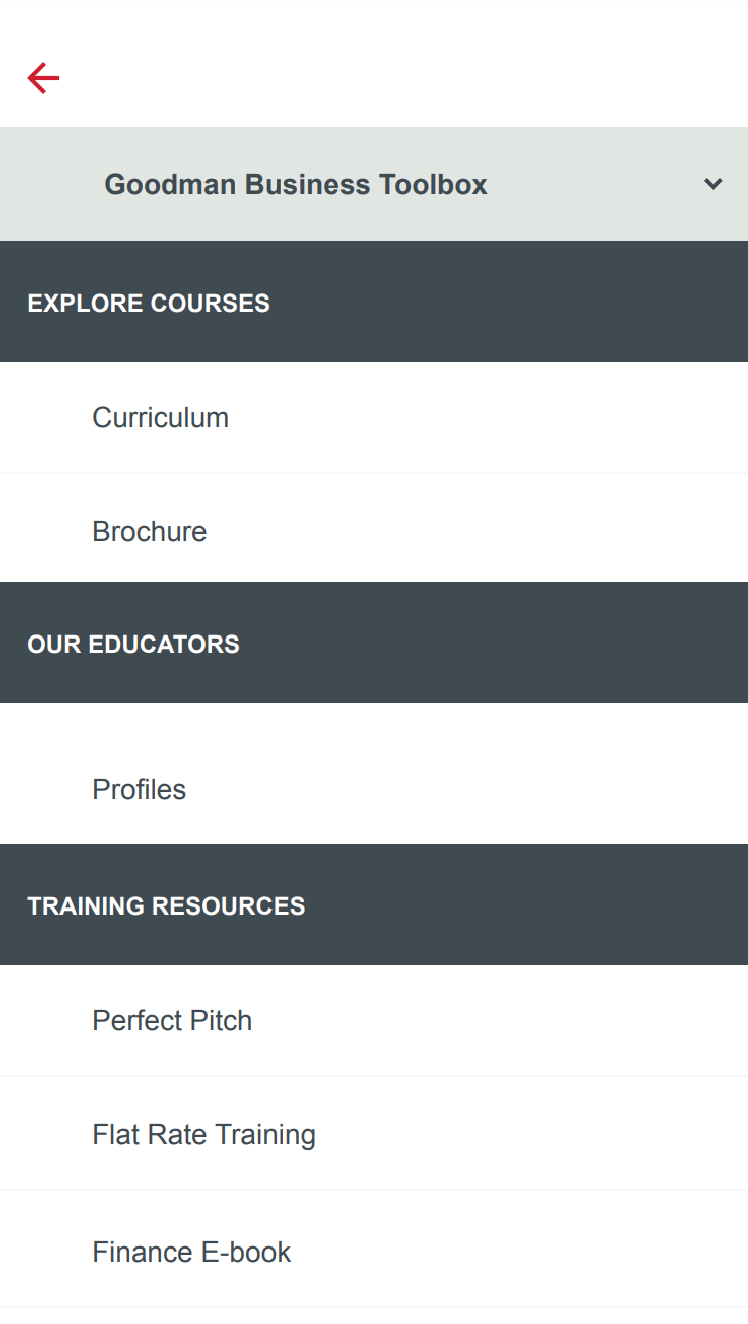Click the red back arrow icon
Viewport: 748px width, 1324px height.
(43, 78)
